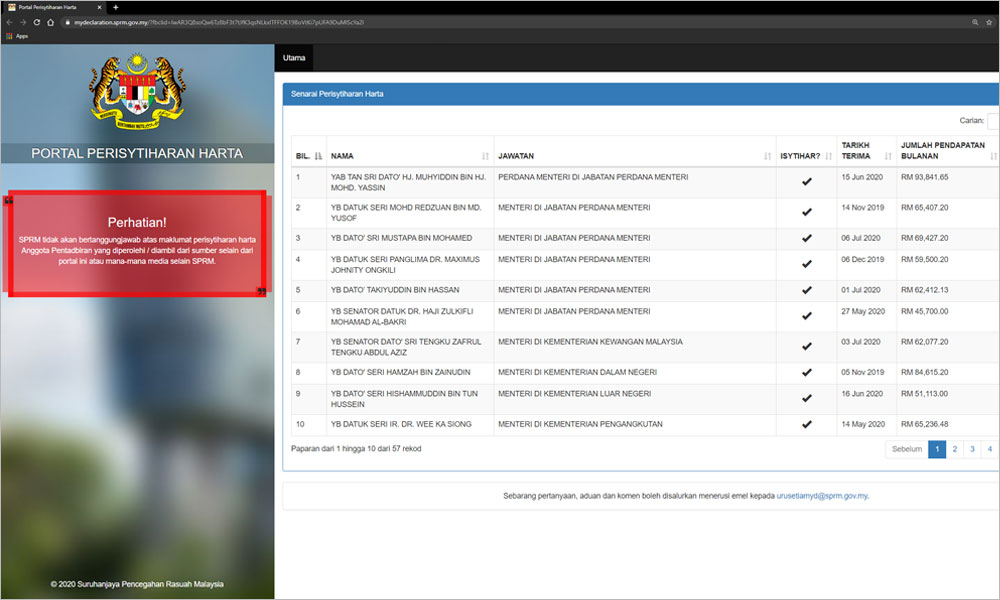Click the Sebelum pagination button
This screenshot has height=600, width=1000.
[906, 449]
